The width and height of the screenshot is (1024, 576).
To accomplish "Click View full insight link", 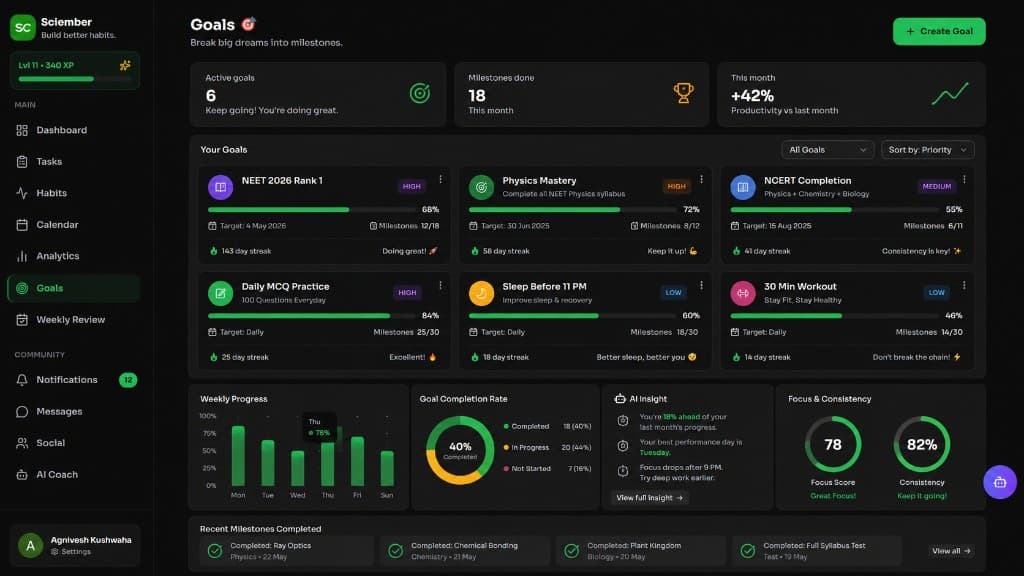I will [649, 498].
